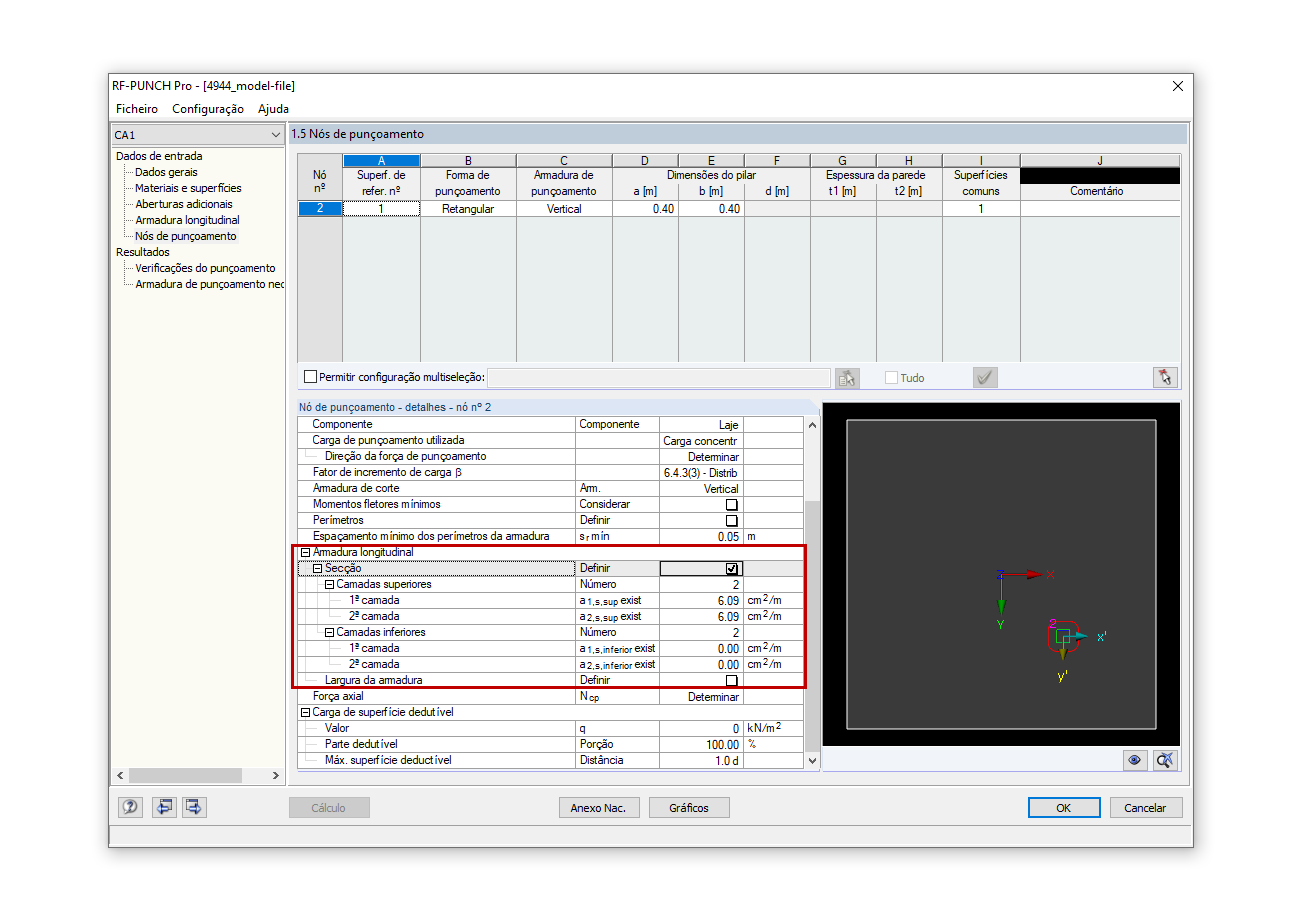
Task: Click 2ª camada value under Camadas inferiores
Action: click(x=701, y=665)
